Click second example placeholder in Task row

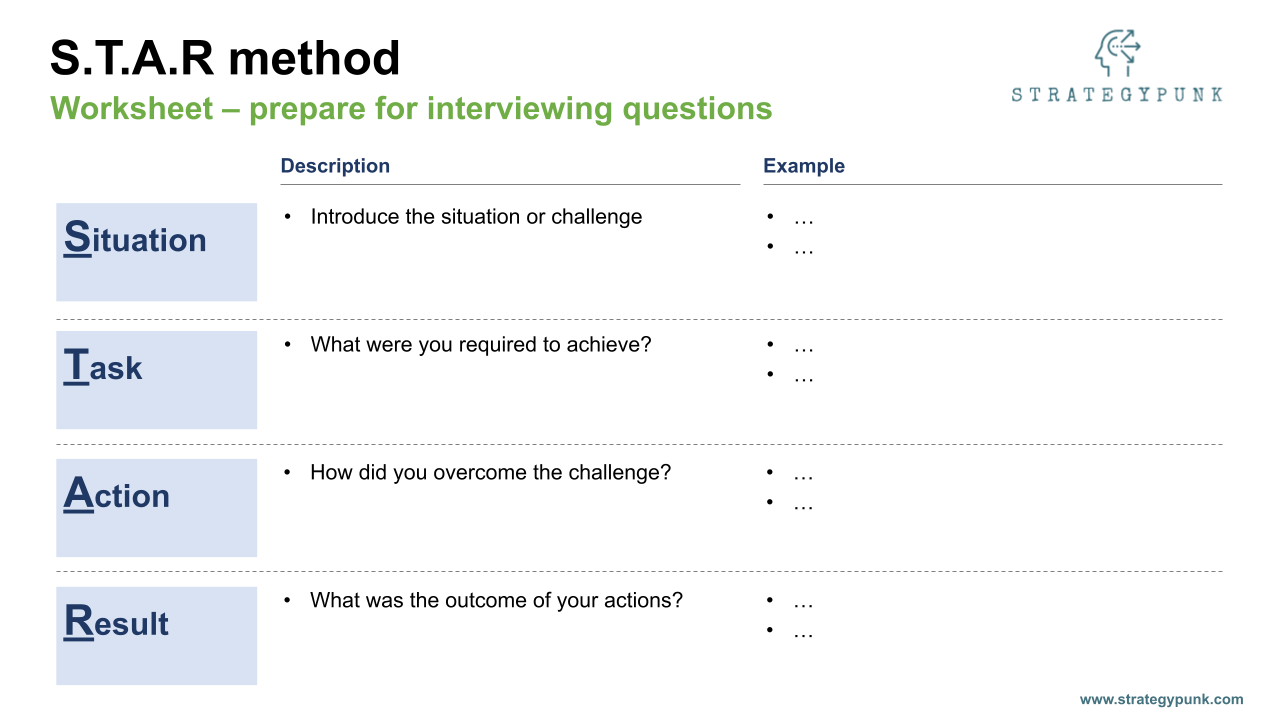pos(803,376)
